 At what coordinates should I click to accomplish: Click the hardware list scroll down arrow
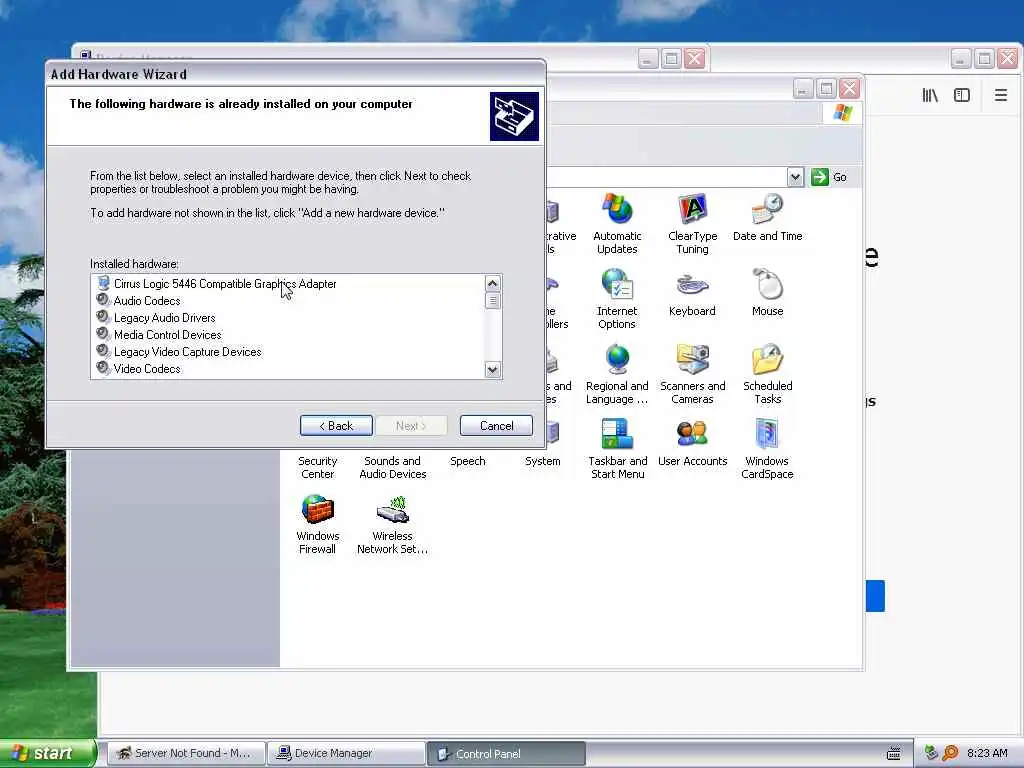[x=492, y=370]
